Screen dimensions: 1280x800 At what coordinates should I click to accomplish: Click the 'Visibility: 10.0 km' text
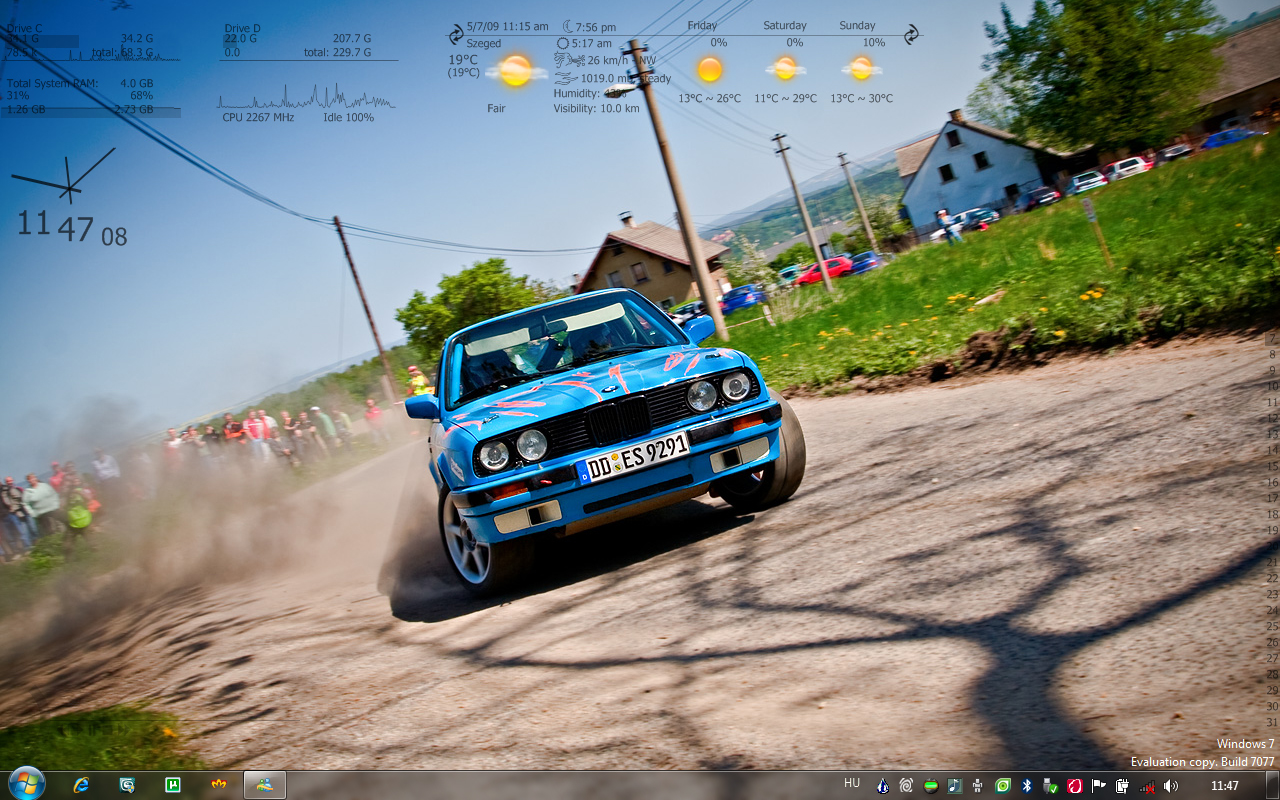coord(597,108)
